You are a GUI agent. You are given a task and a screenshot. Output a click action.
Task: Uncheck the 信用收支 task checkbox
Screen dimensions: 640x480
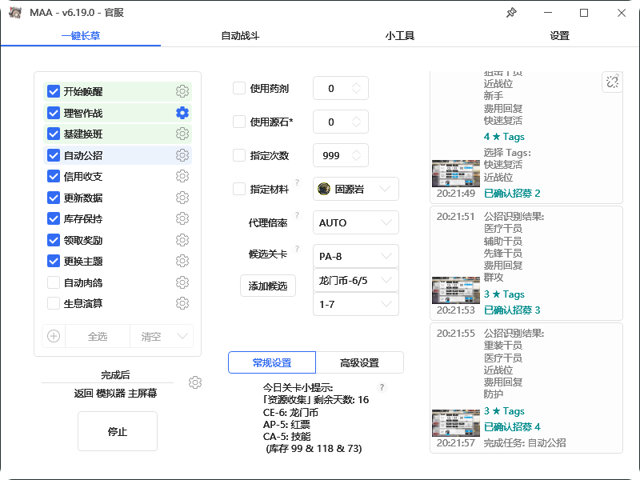pos(53,176)
